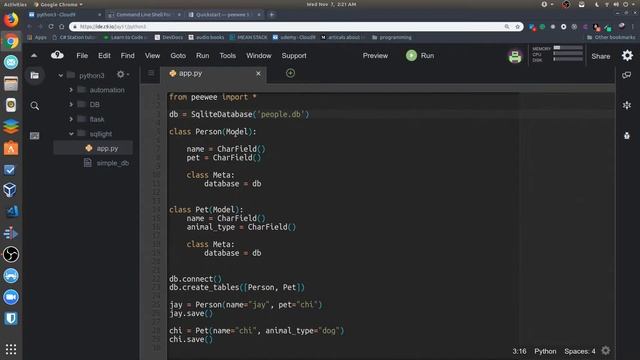
Task: Open the file tree settings gear
Action: coord(121,75)
